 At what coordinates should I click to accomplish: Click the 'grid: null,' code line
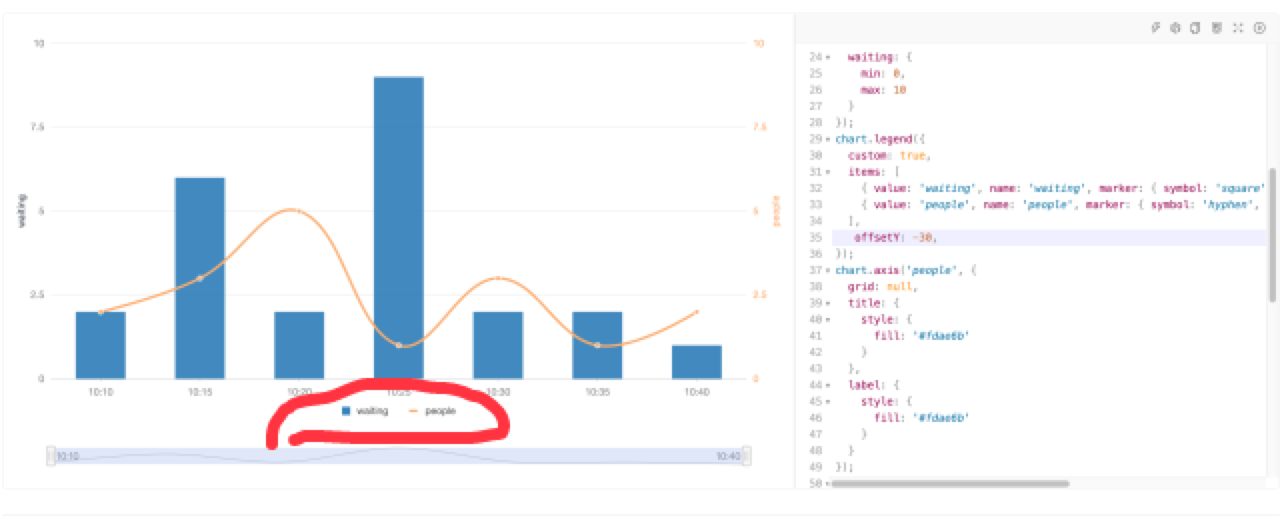pos(882,286)
